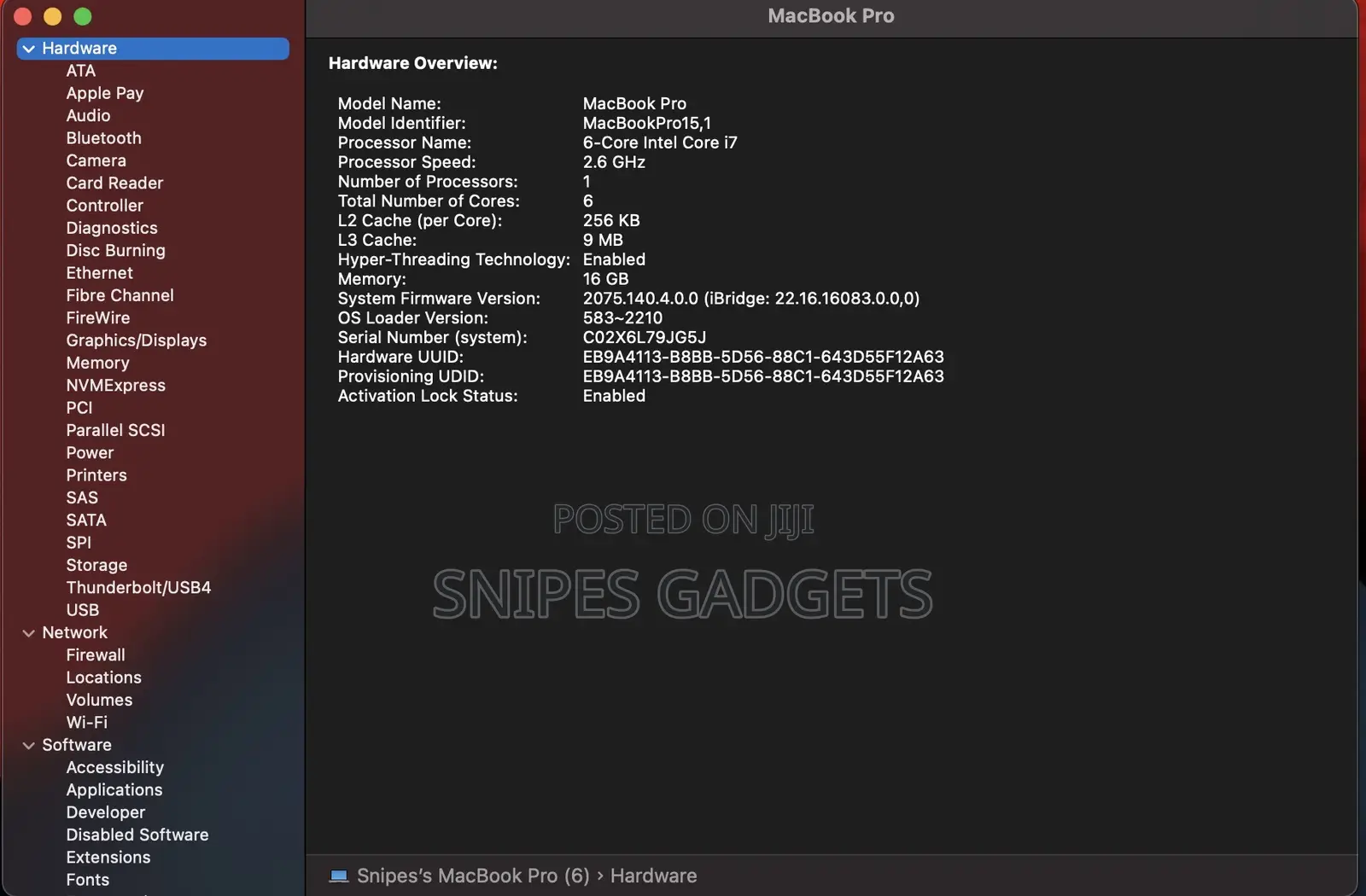The height and width of the screenshot is (896, 1366).
Task: Click the MacBookPro15,1 model identifier
Action: [x=647, y=123]
